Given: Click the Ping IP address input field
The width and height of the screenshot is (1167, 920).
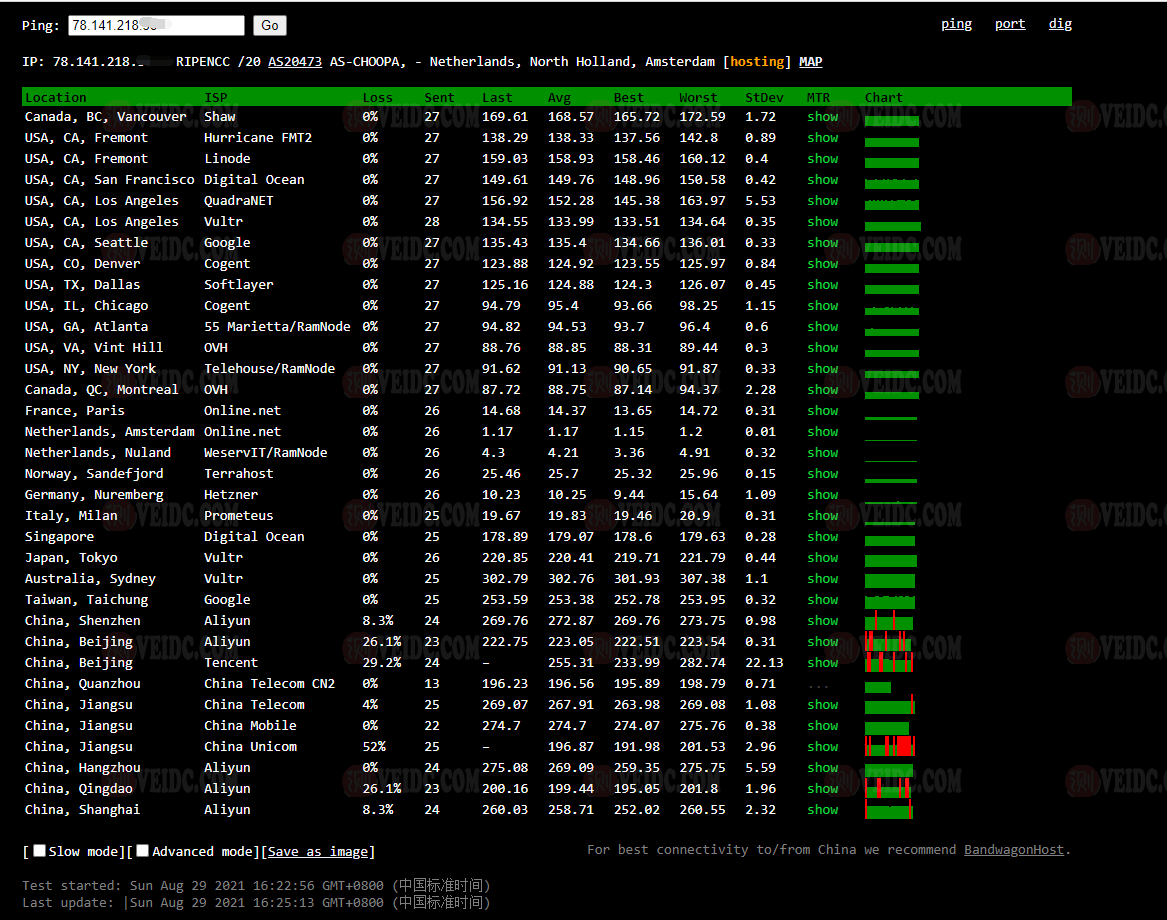Looking at the screenshot, I should pos(156,26).
